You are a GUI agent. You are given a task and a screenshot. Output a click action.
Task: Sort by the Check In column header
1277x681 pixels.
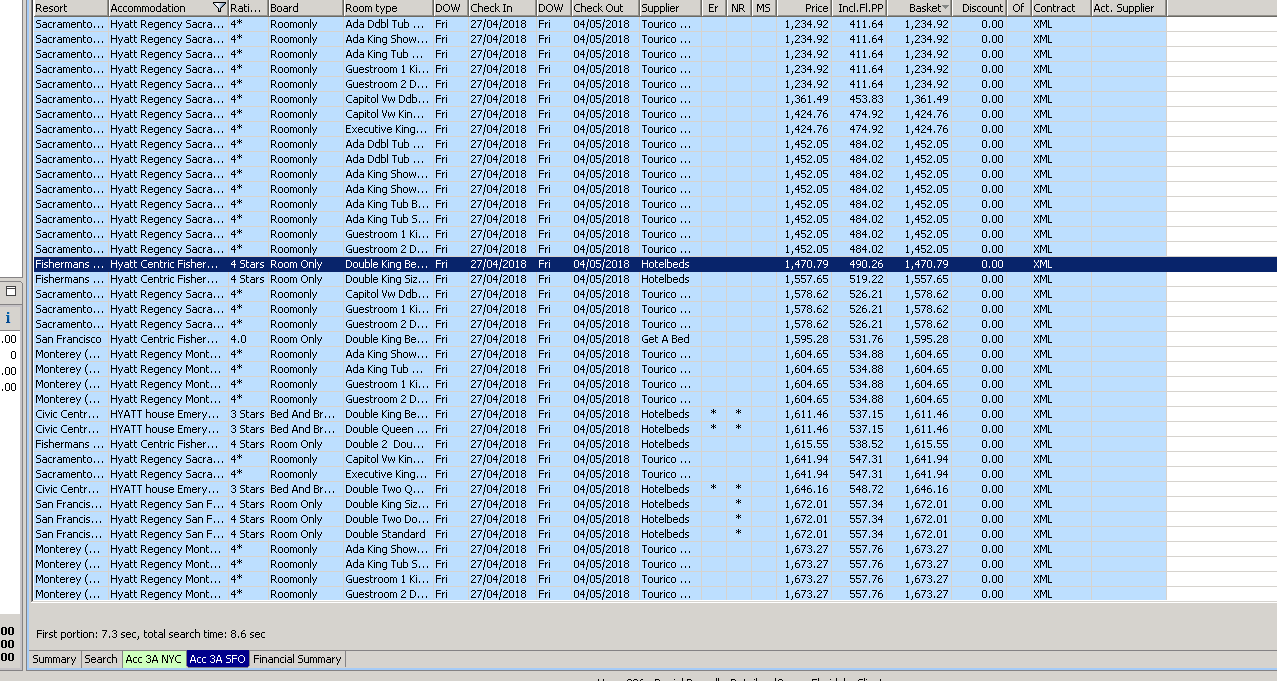pos(501,8)
